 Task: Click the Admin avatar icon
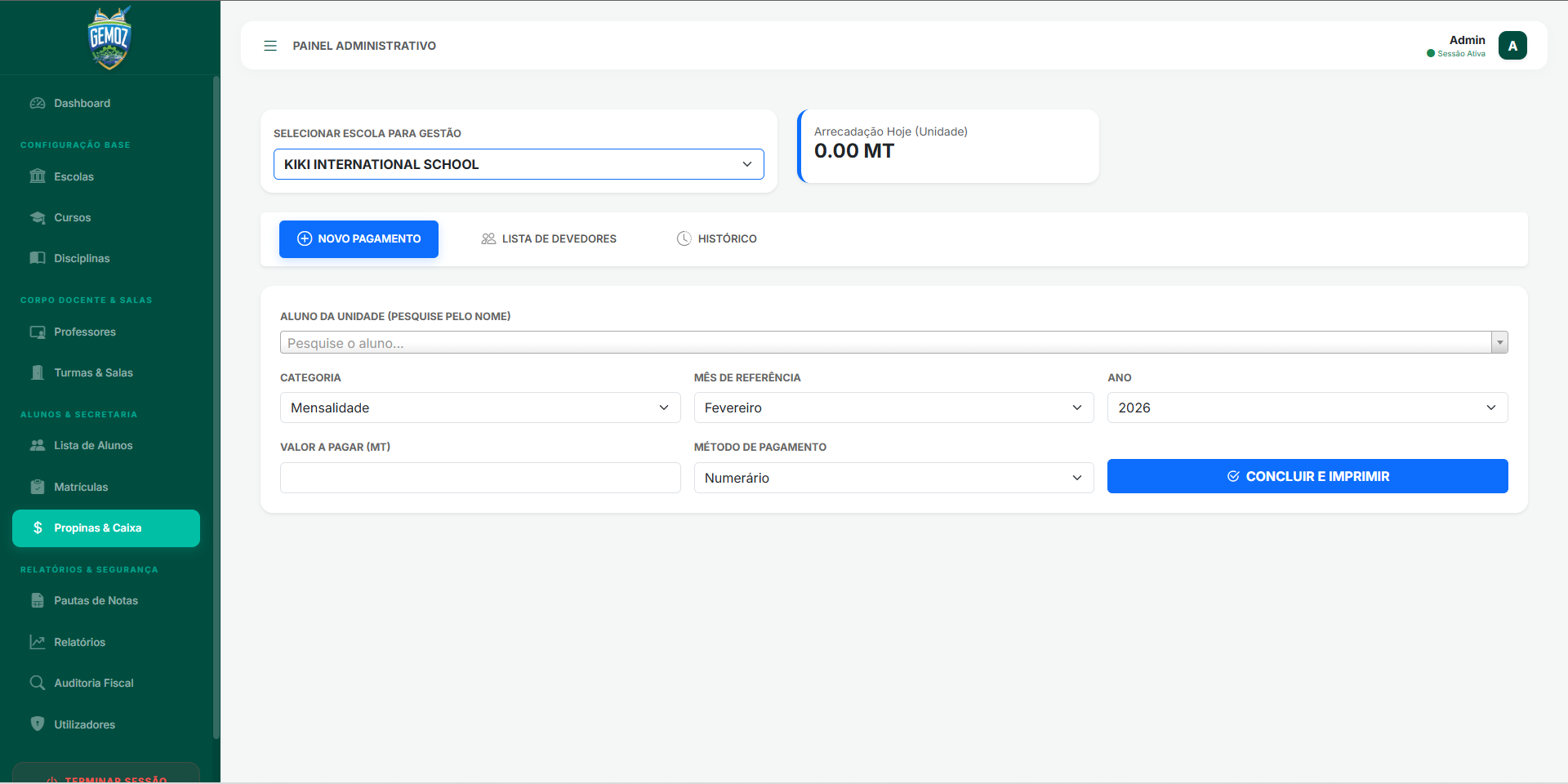tap(1512, 46)
